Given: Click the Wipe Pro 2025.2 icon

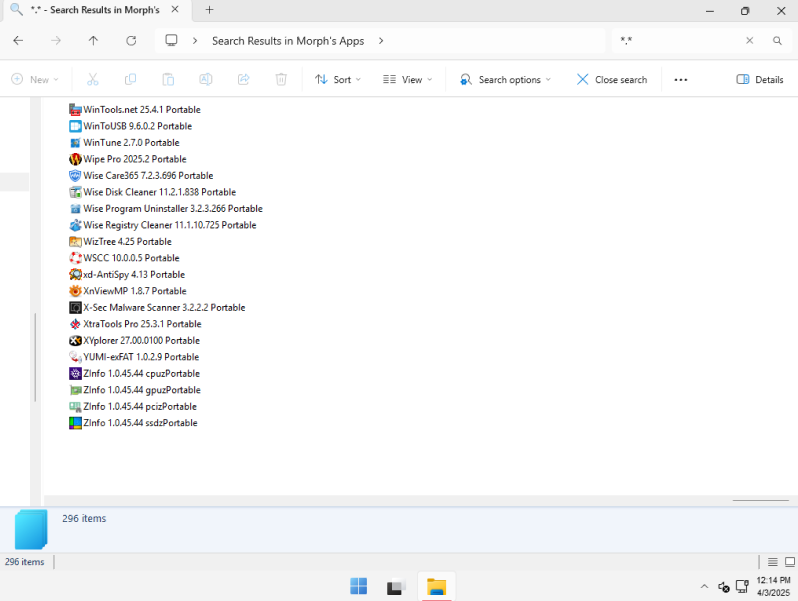Looking at the screenshot, I should pyautogui.click(x=75, y=159).
